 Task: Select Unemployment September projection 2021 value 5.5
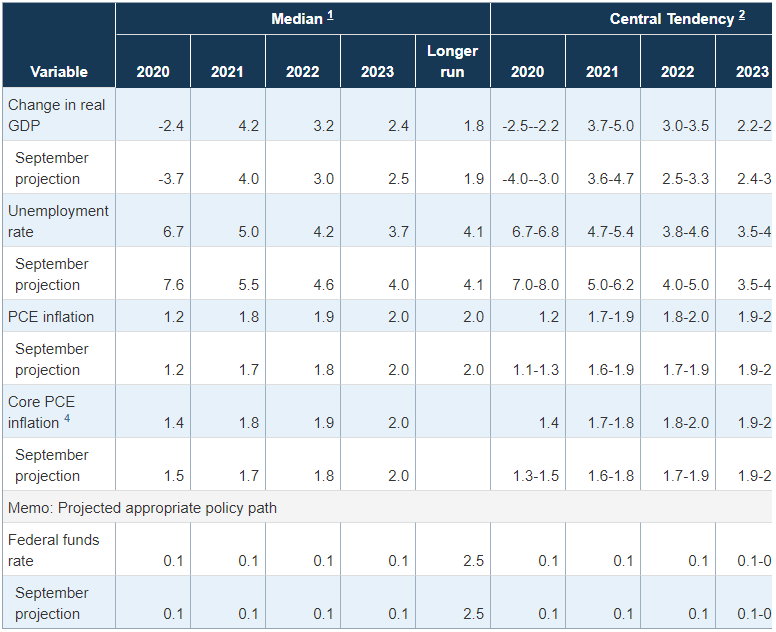pos(248,285)
